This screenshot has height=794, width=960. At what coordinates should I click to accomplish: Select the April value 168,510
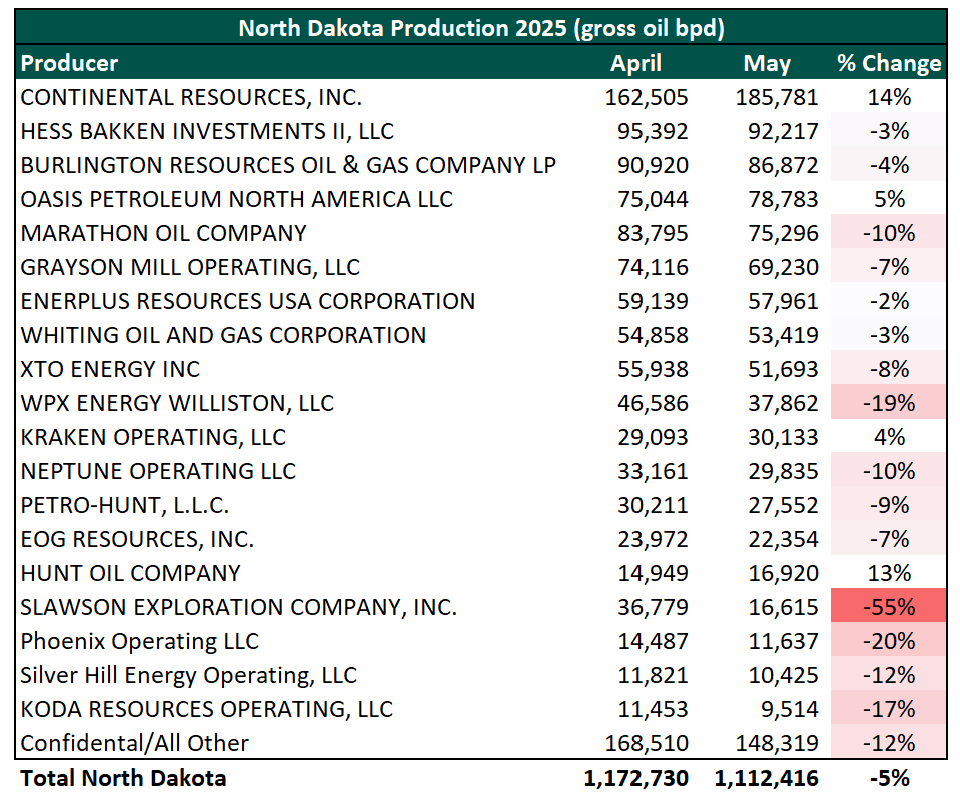click(x=647, y=743)
